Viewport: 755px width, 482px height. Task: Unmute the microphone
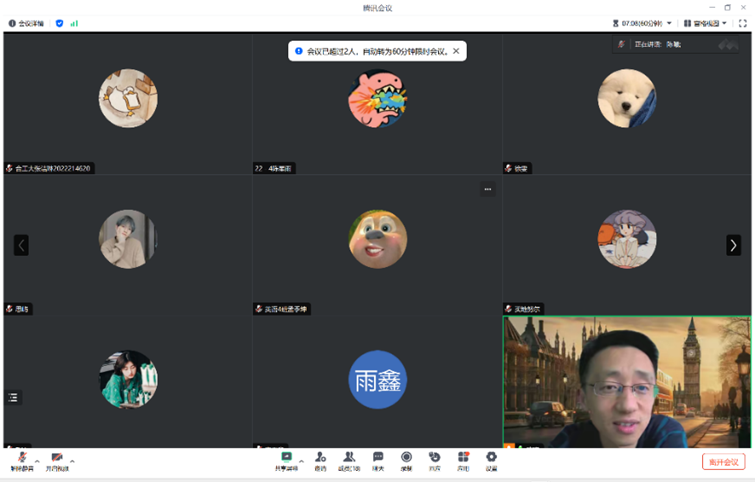click(21, 460)
